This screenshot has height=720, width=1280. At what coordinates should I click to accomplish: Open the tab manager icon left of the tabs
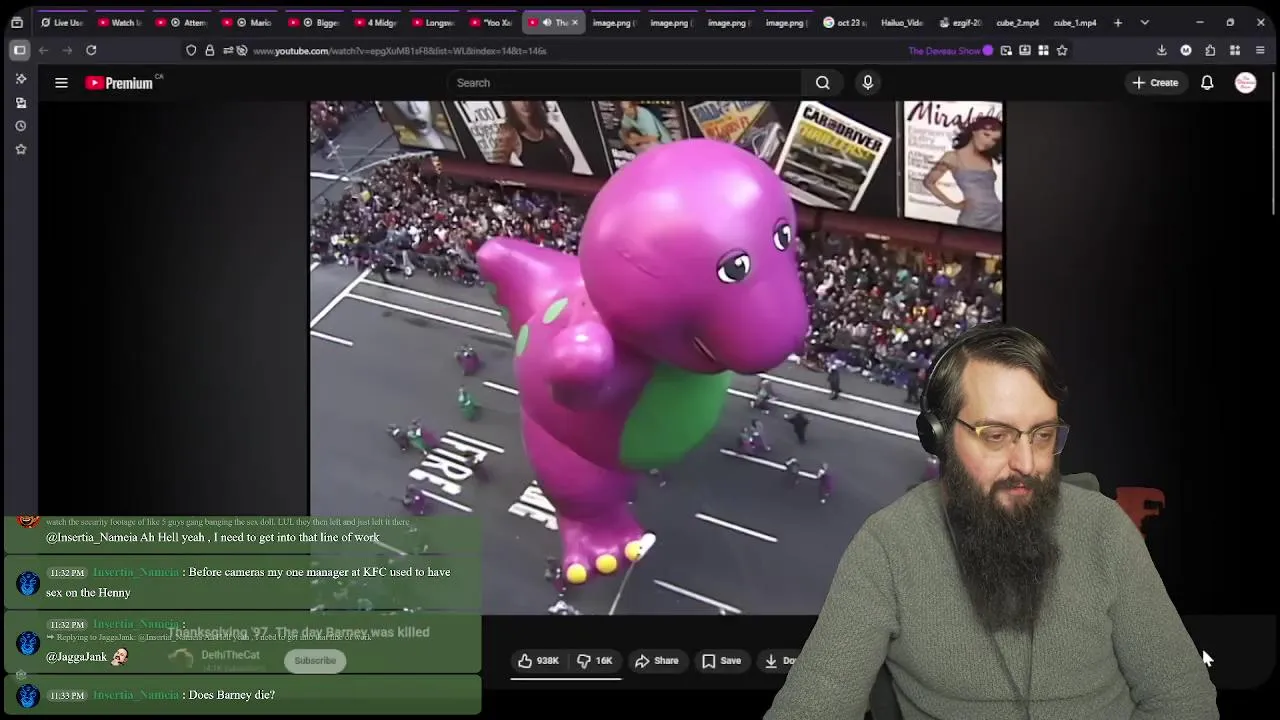pyautogui.click(x=17, y=22)
